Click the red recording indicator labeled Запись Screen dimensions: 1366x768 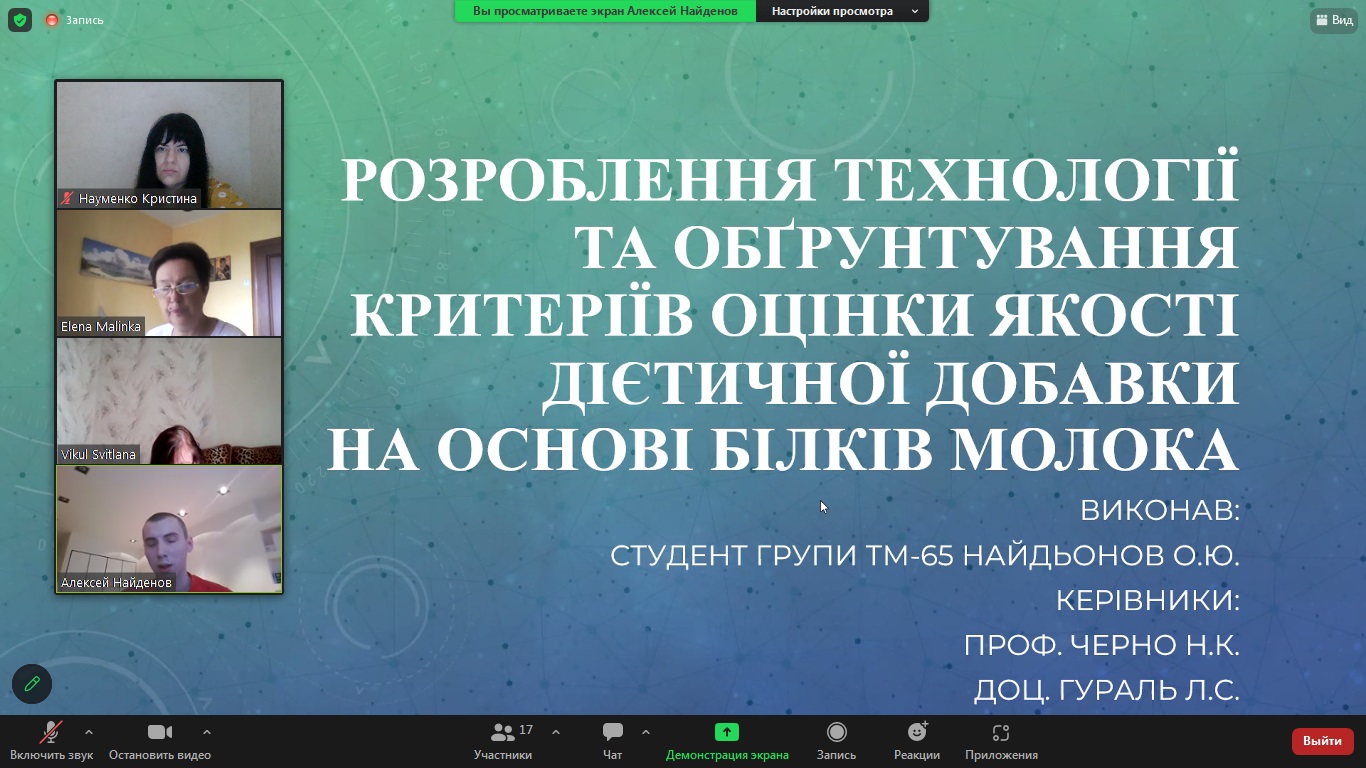coord(73,20)
